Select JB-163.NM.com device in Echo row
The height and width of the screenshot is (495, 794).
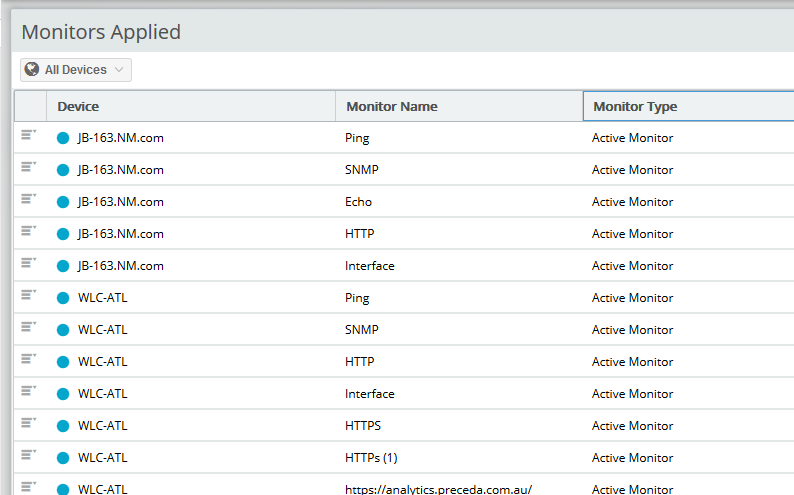[121, 202]
